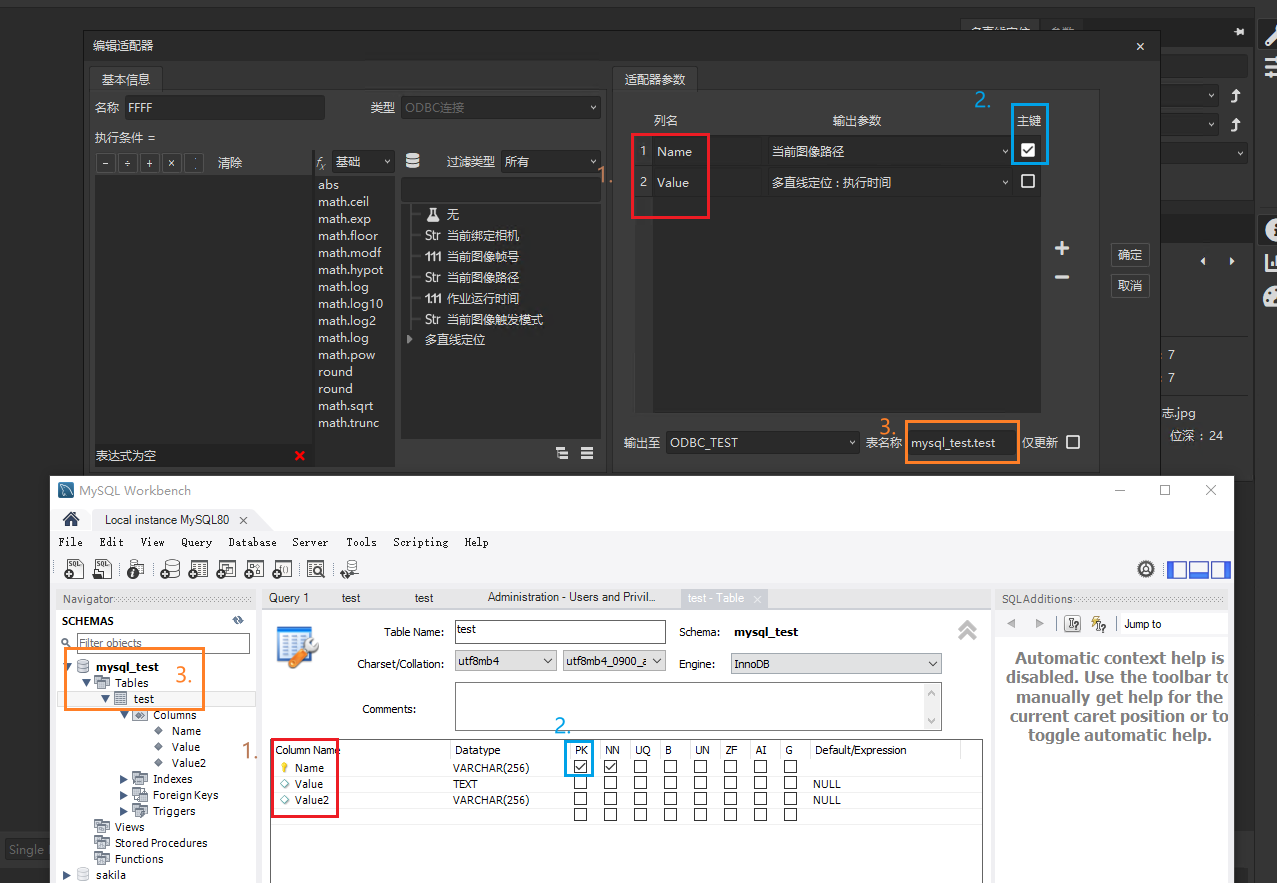Add a row with the plus button
This screenshot has height=883, width=1277.
(x=1062, y=248)
